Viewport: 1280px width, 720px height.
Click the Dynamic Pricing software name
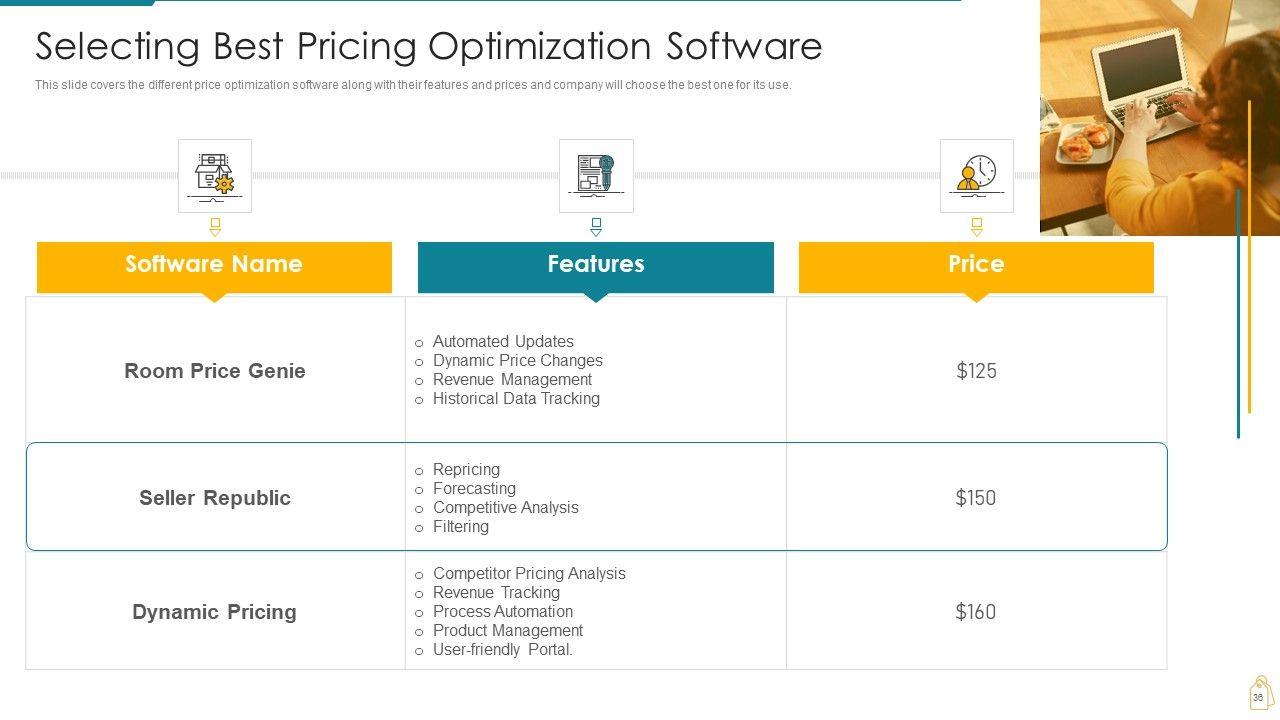click(214, 612)
